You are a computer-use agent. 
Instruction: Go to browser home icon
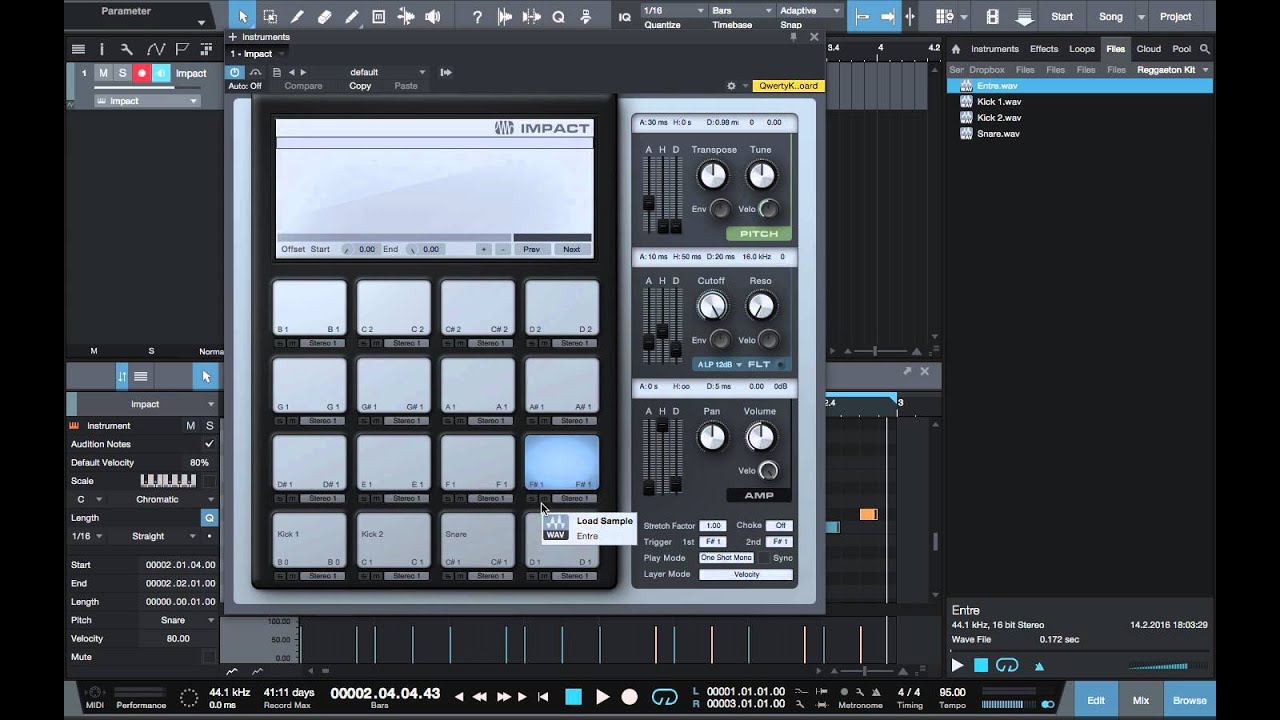coord(956,48)
